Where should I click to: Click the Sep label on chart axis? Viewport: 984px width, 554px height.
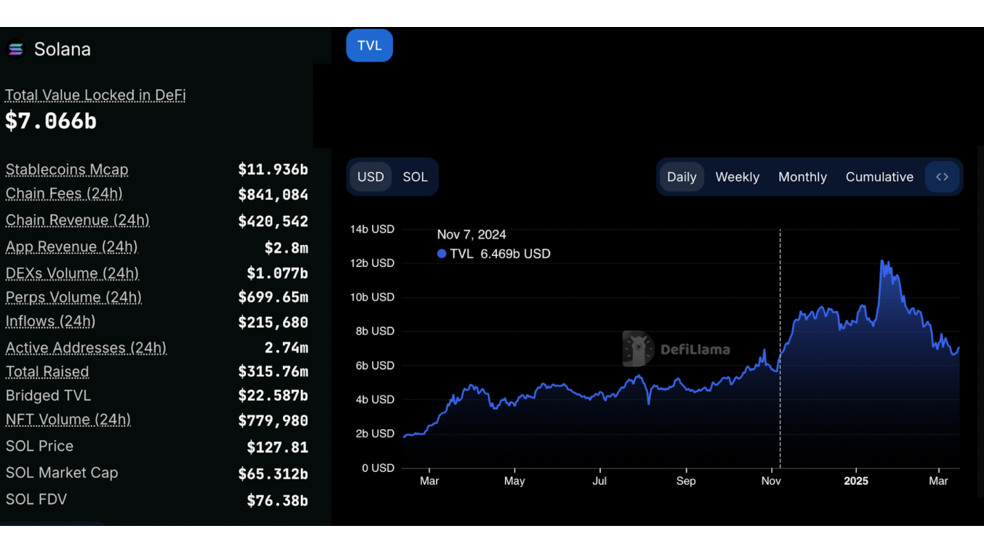[686, 481]
